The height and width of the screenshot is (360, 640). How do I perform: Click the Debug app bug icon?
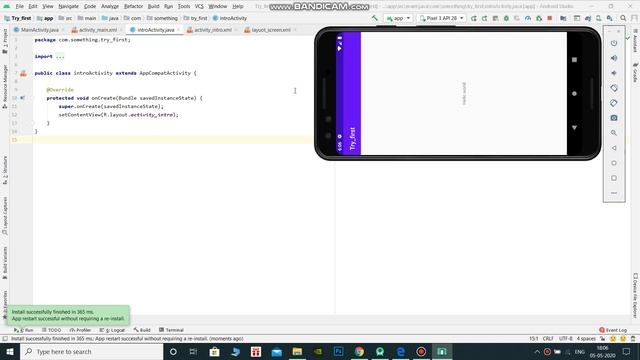coord(506,18)
